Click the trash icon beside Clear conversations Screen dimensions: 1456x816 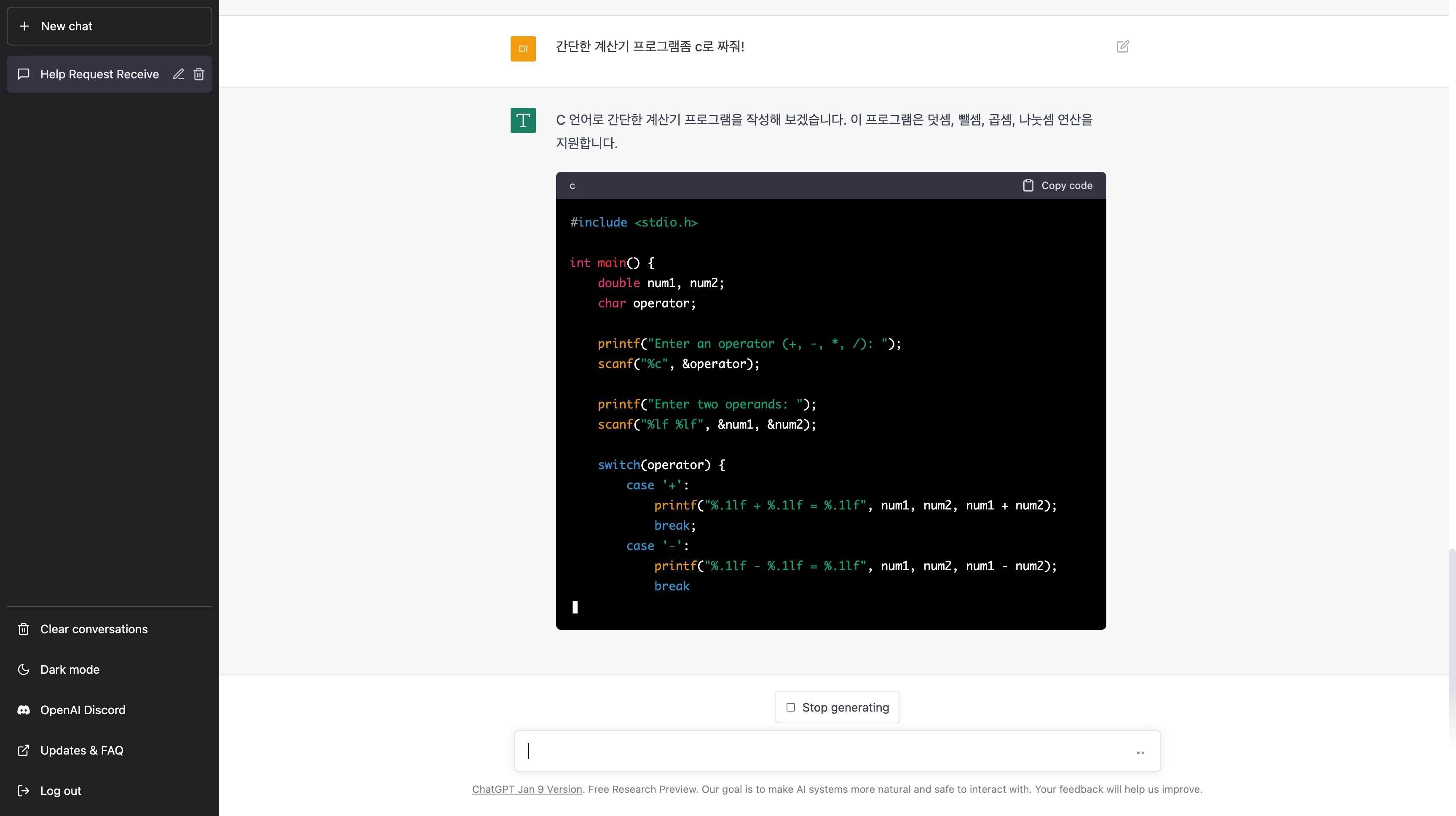click(24, 629)
